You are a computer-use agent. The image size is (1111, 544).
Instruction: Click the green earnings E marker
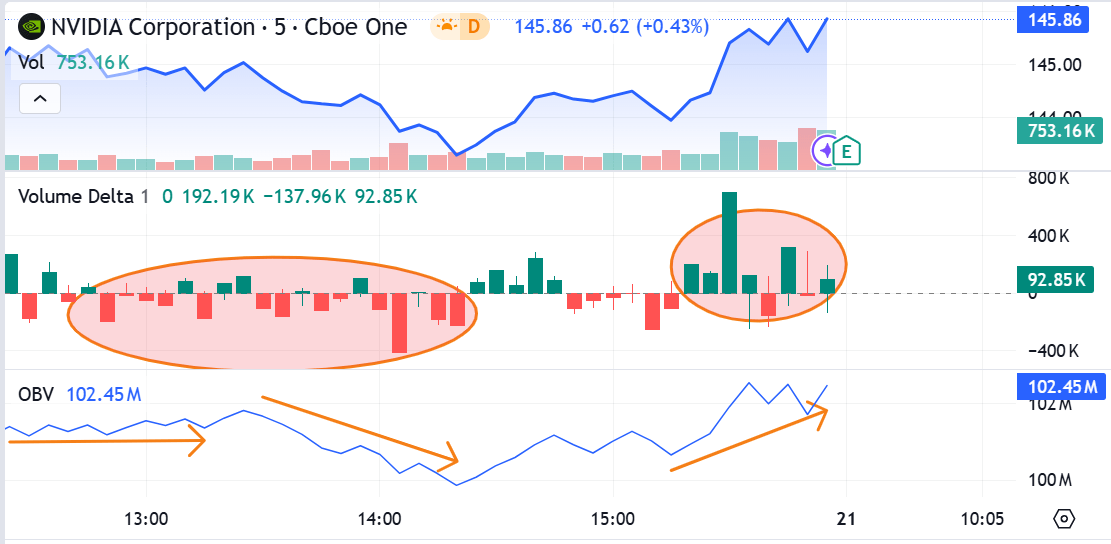tap(847, 151)
